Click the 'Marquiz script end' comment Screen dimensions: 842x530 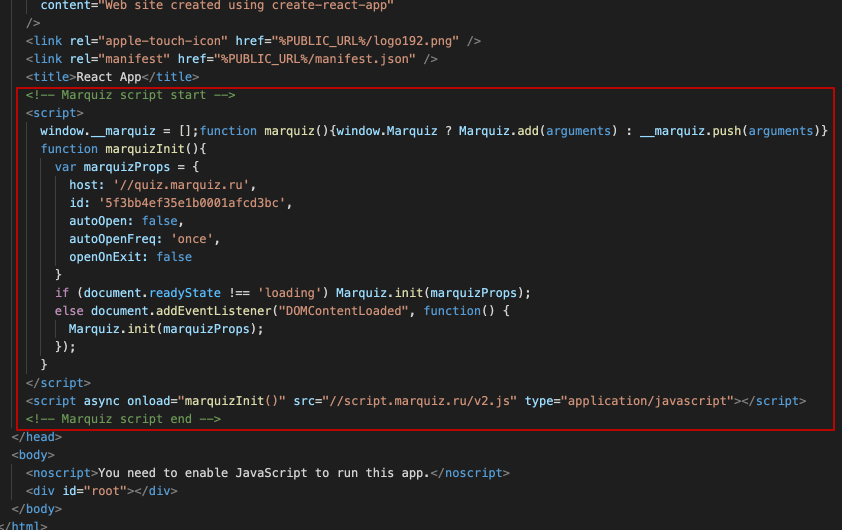123,419
